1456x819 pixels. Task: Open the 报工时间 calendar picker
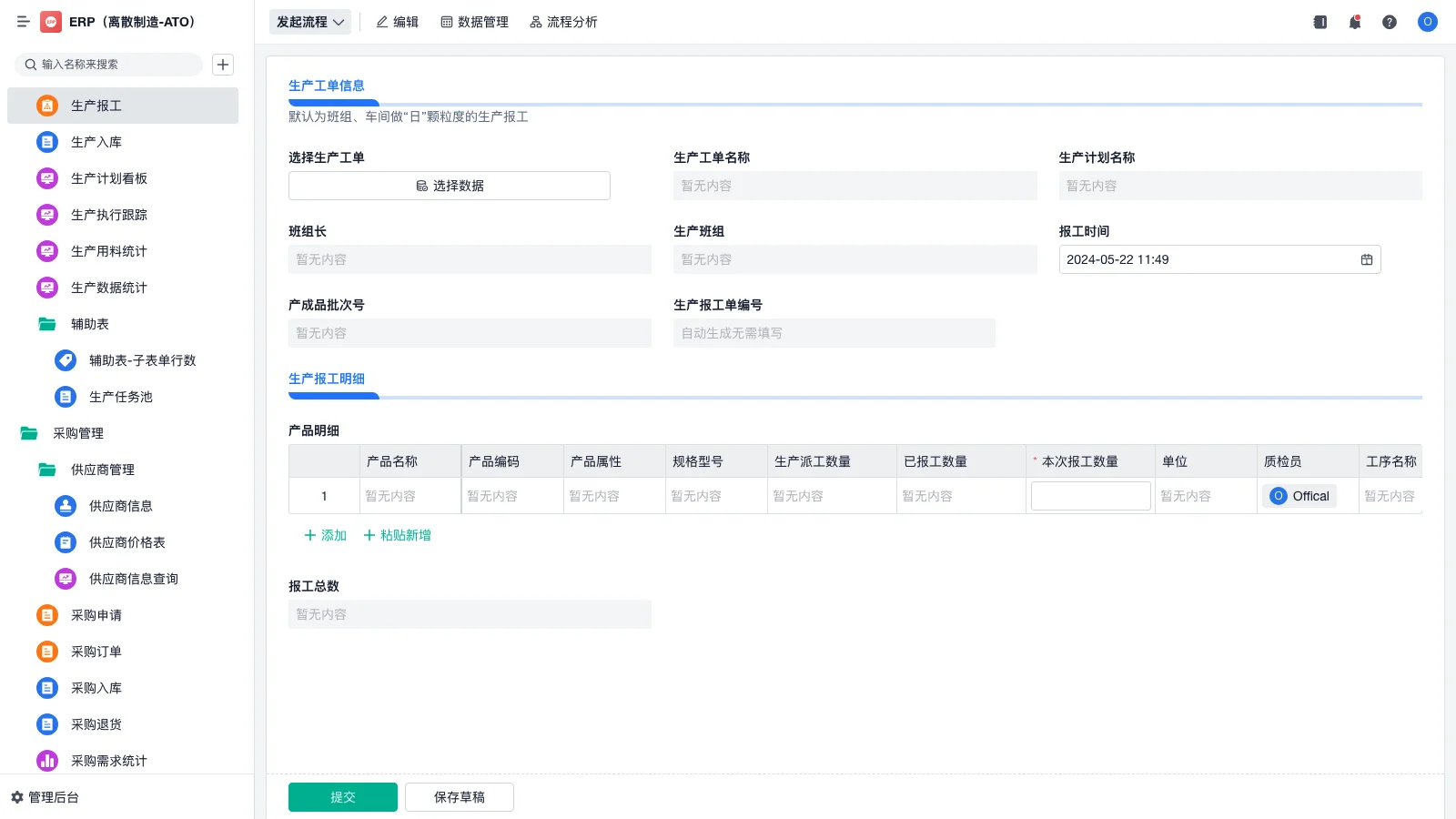coord(1366,259)
